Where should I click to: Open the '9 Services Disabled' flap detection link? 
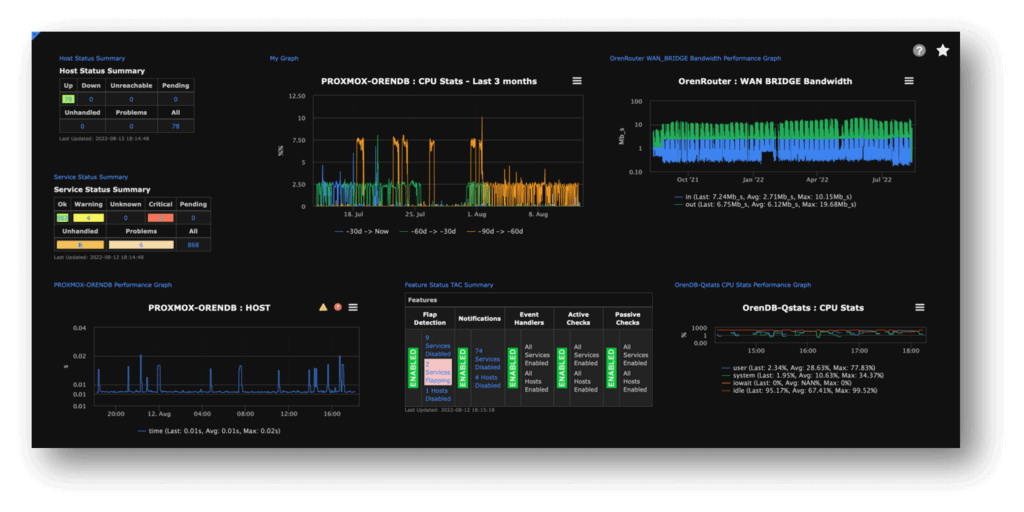click(x=438, y=345)
